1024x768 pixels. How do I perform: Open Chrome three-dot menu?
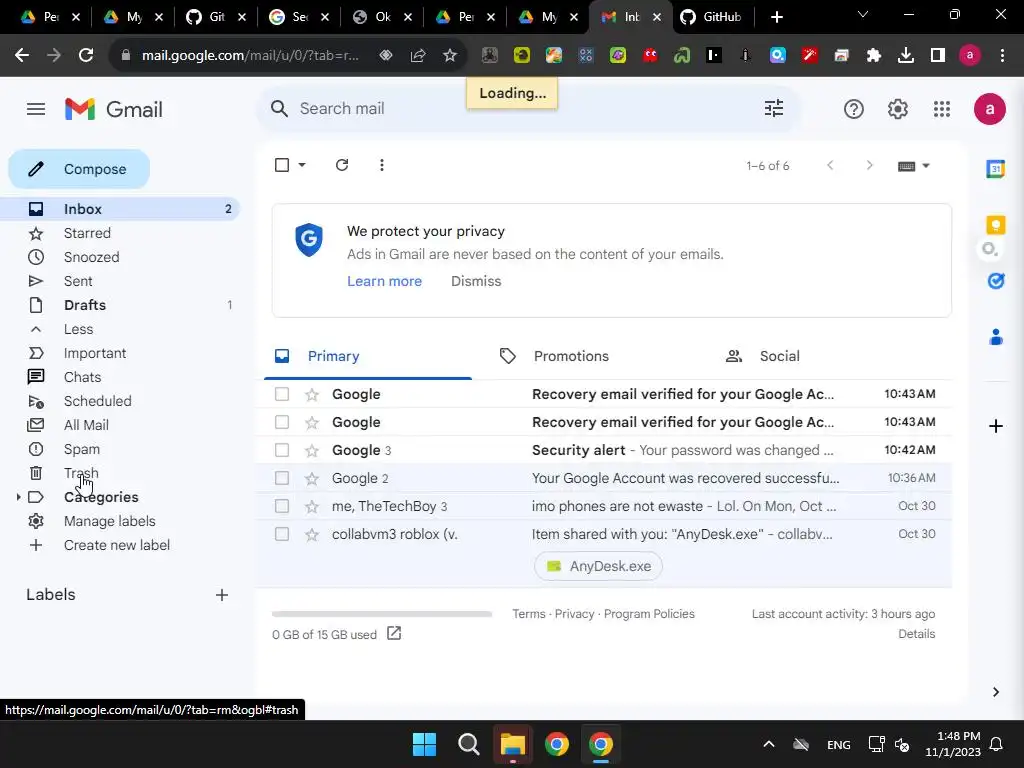[x=1002, y=56]
